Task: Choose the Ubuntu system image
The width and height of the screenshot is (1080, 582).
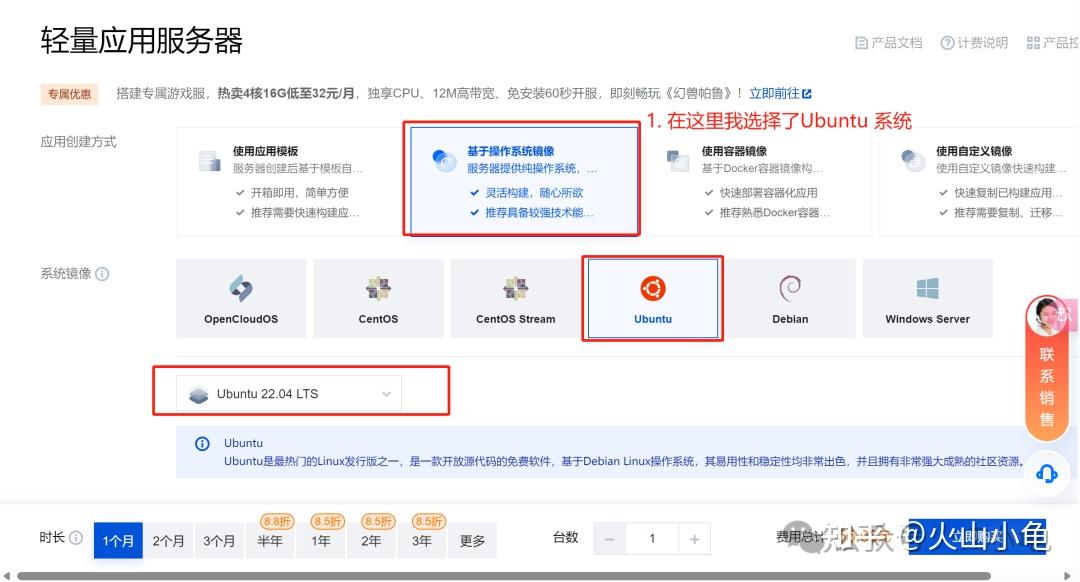Action: pyautogui.click(x=652, y=298)
